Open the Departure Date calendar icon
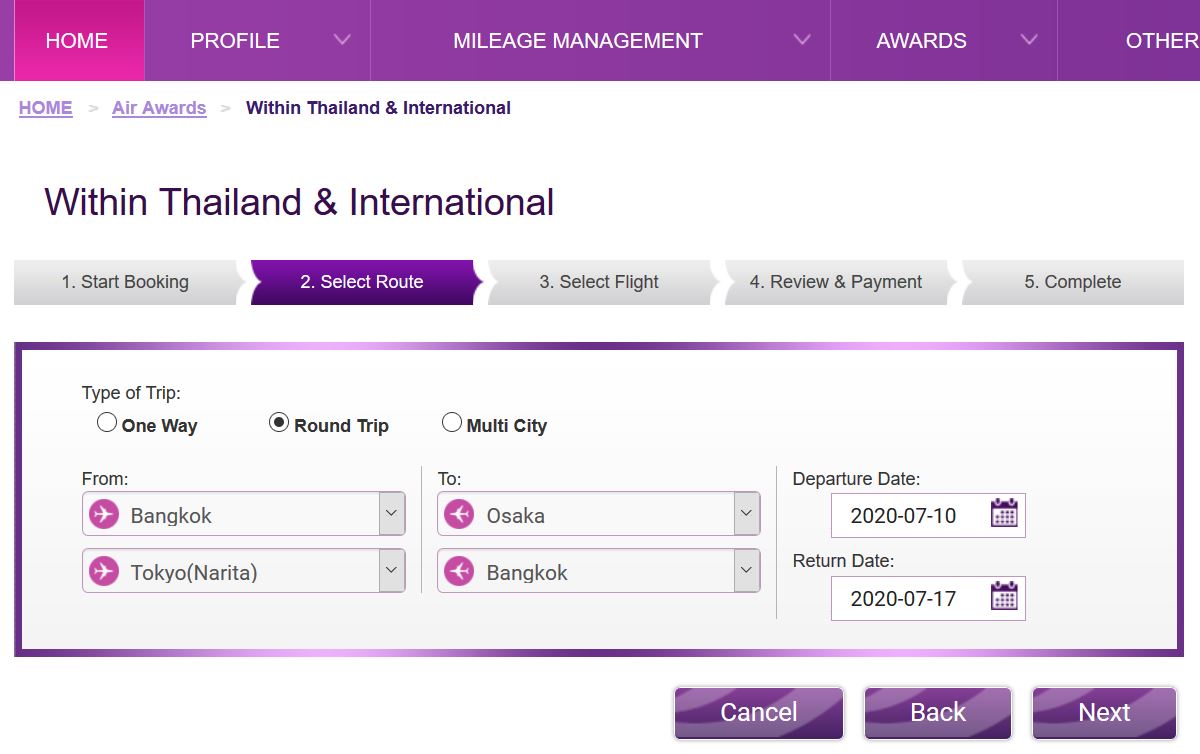This screenshot has width=1200, height=754. (1003, 514)
